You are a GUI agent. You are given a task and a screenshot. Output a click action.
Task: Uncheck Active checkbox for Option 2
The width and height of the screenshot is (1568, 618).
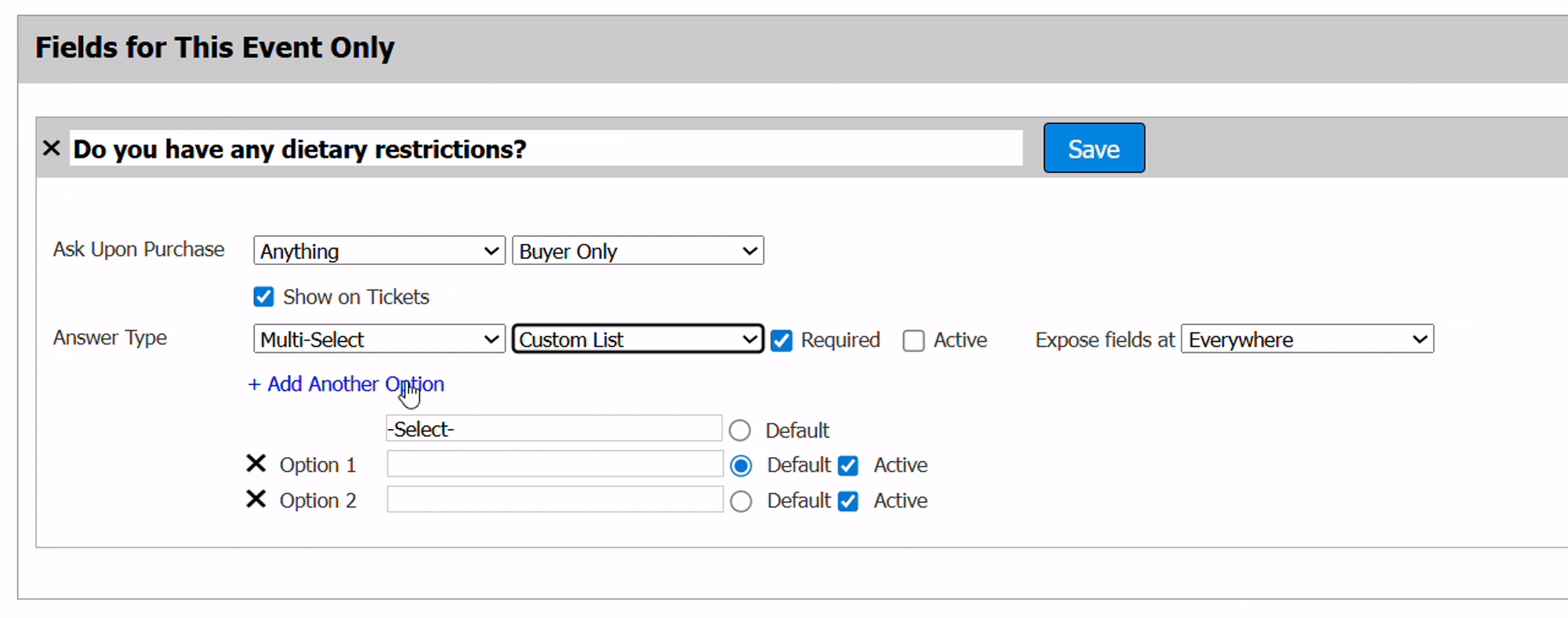click(x=848, y=501)
